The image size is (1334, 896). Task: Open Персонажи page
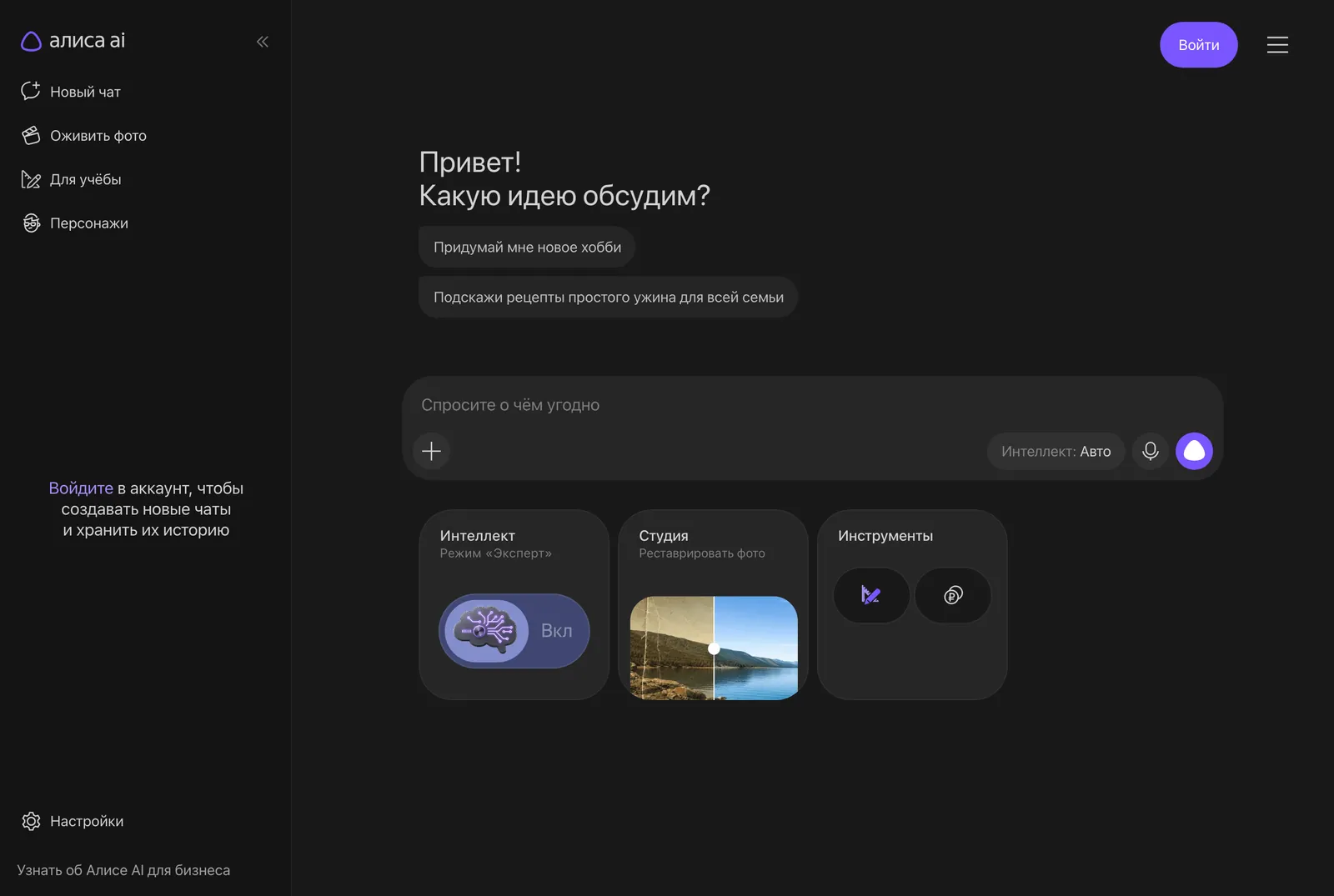click(74, 223)
